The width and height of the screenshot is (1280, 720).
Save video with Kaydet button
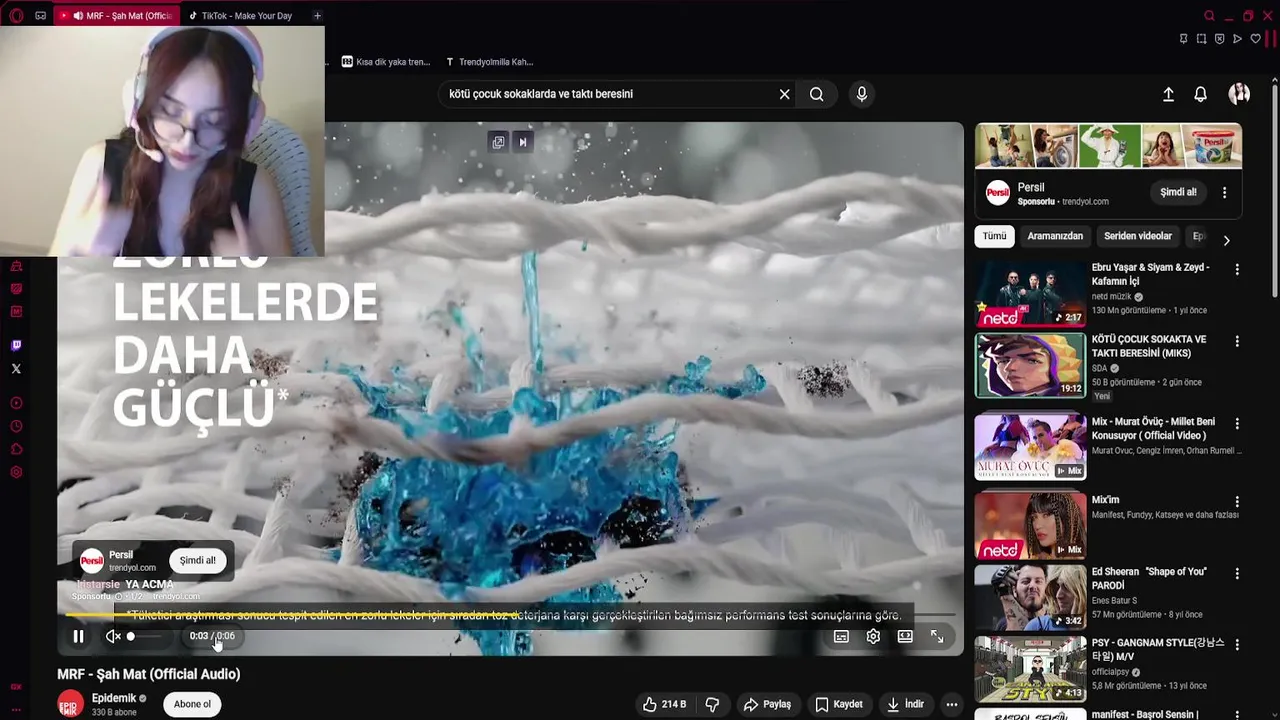pyautogui.click(x=838, y=704)
